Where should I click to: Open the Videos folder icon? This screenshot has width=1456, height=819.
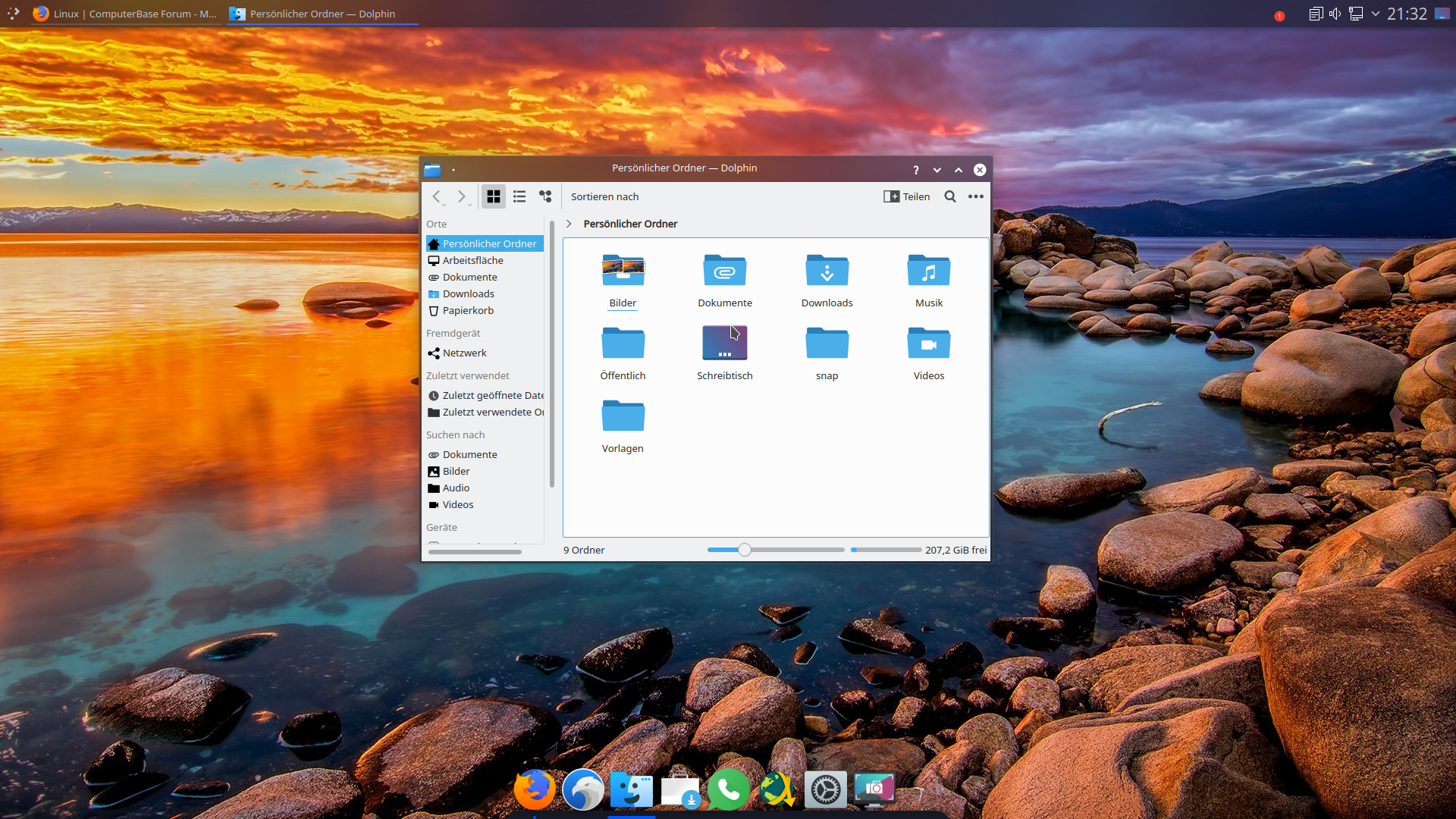[x=928, y=344]
